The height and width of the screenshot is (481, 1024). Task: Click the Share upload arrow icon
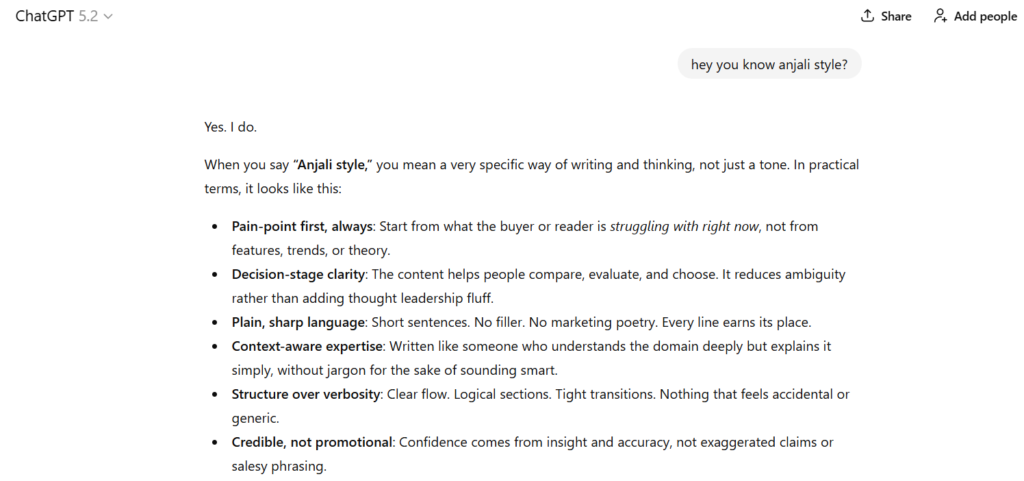click(x=867, y=16)
